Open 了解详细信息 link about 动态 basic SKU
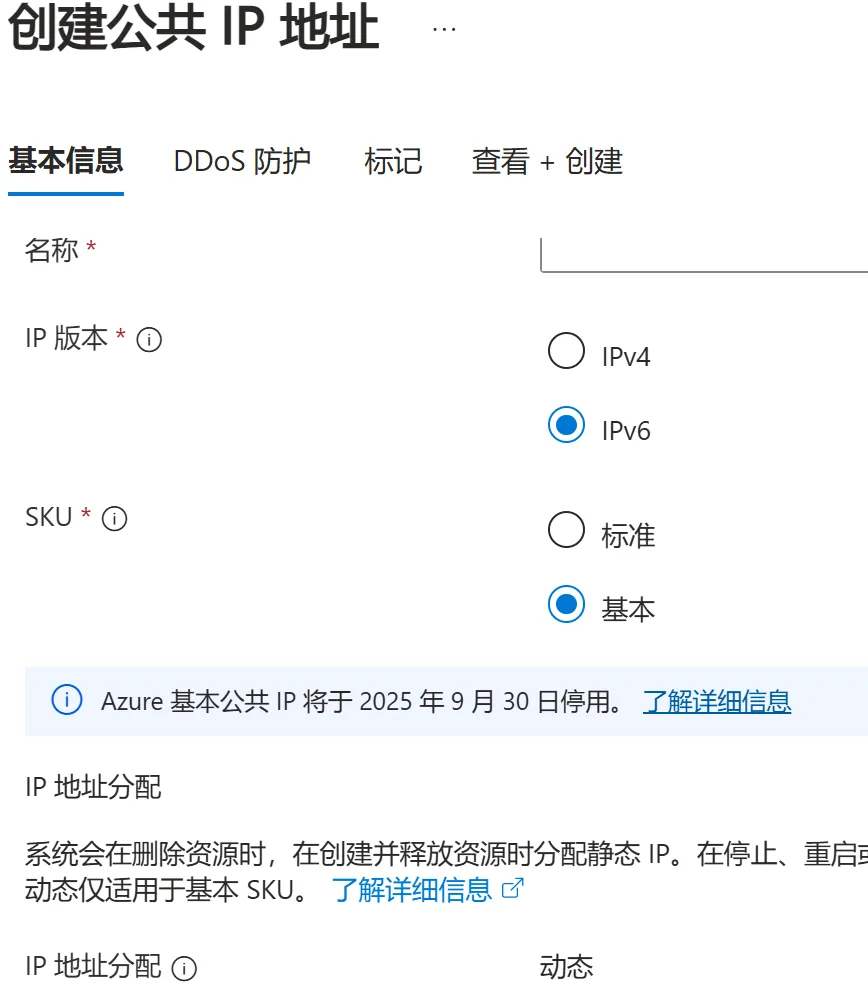This screenshot has width=868, height=990. (412, 889)
